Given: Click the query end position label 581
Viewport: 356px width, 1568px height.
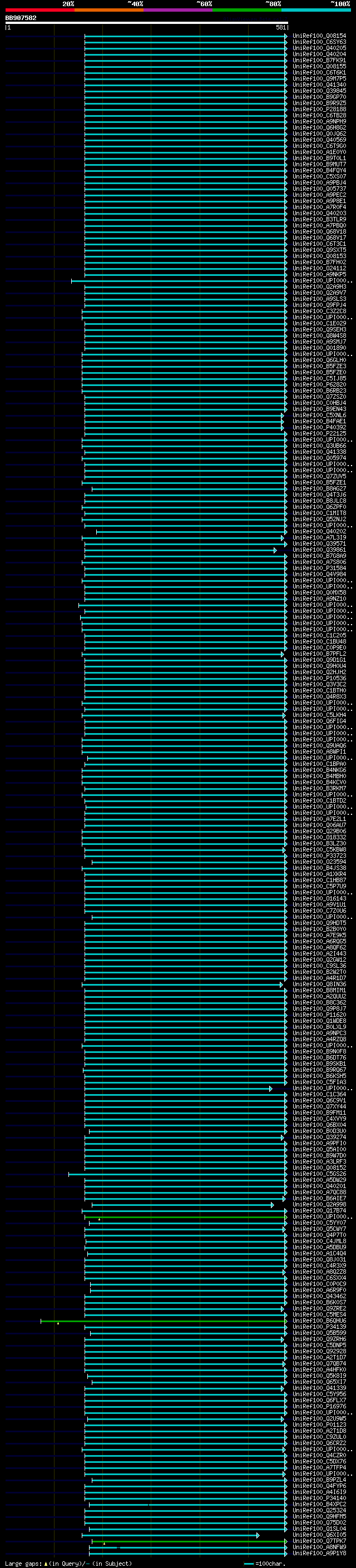Looking at the screenshot, I should pos(280,27).
